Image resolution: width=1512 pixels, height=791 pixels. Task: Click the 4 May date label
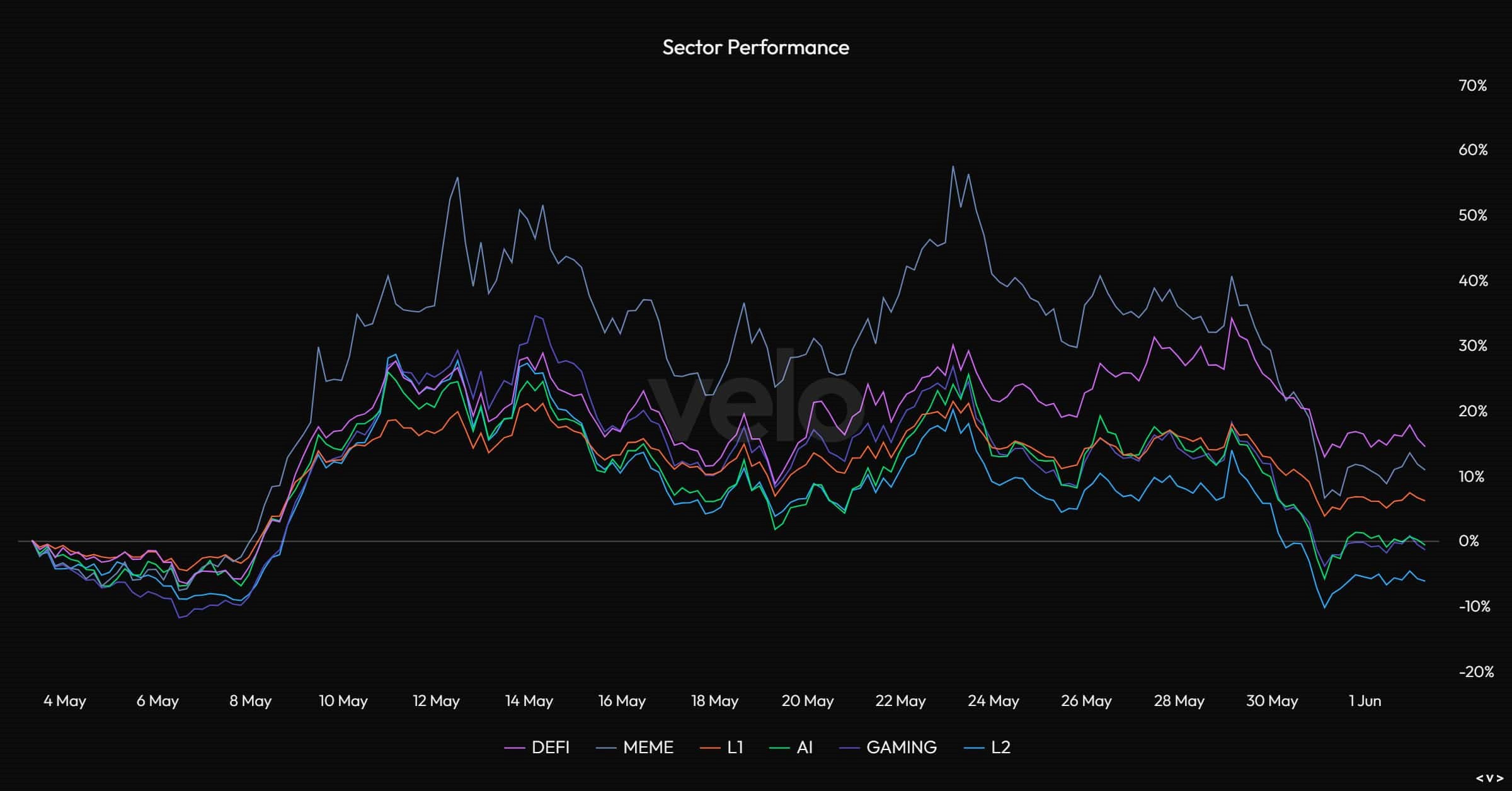[x=64, y=701]
